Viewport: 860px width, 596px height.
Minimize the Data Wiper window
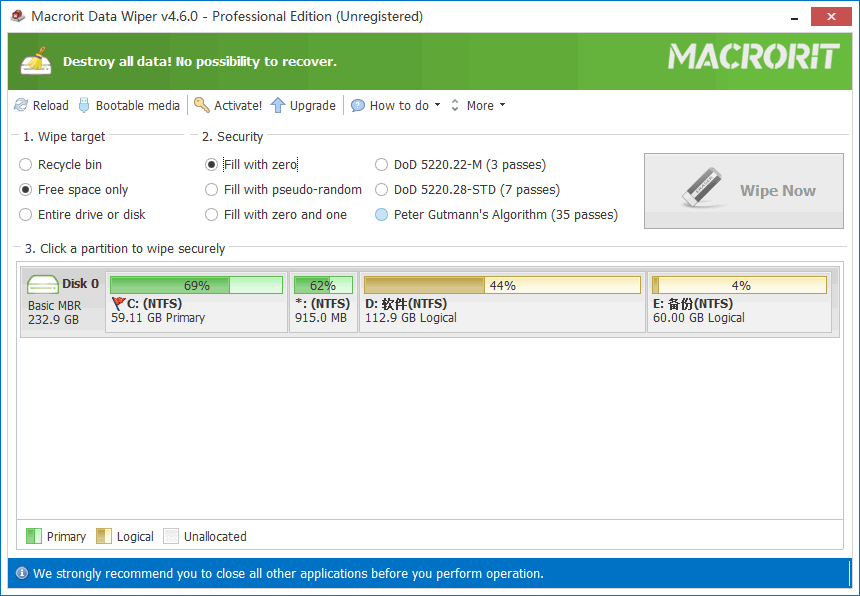pyautogui.click(x=794, y=17)
